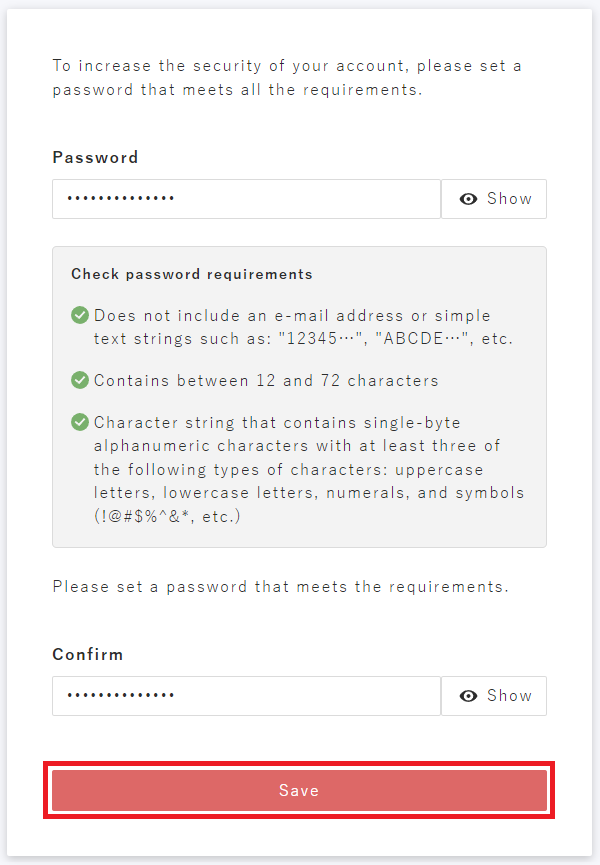The image size is (600, 865).
Task: Click "Please set a password that meets" message
Action: (280, 586)
